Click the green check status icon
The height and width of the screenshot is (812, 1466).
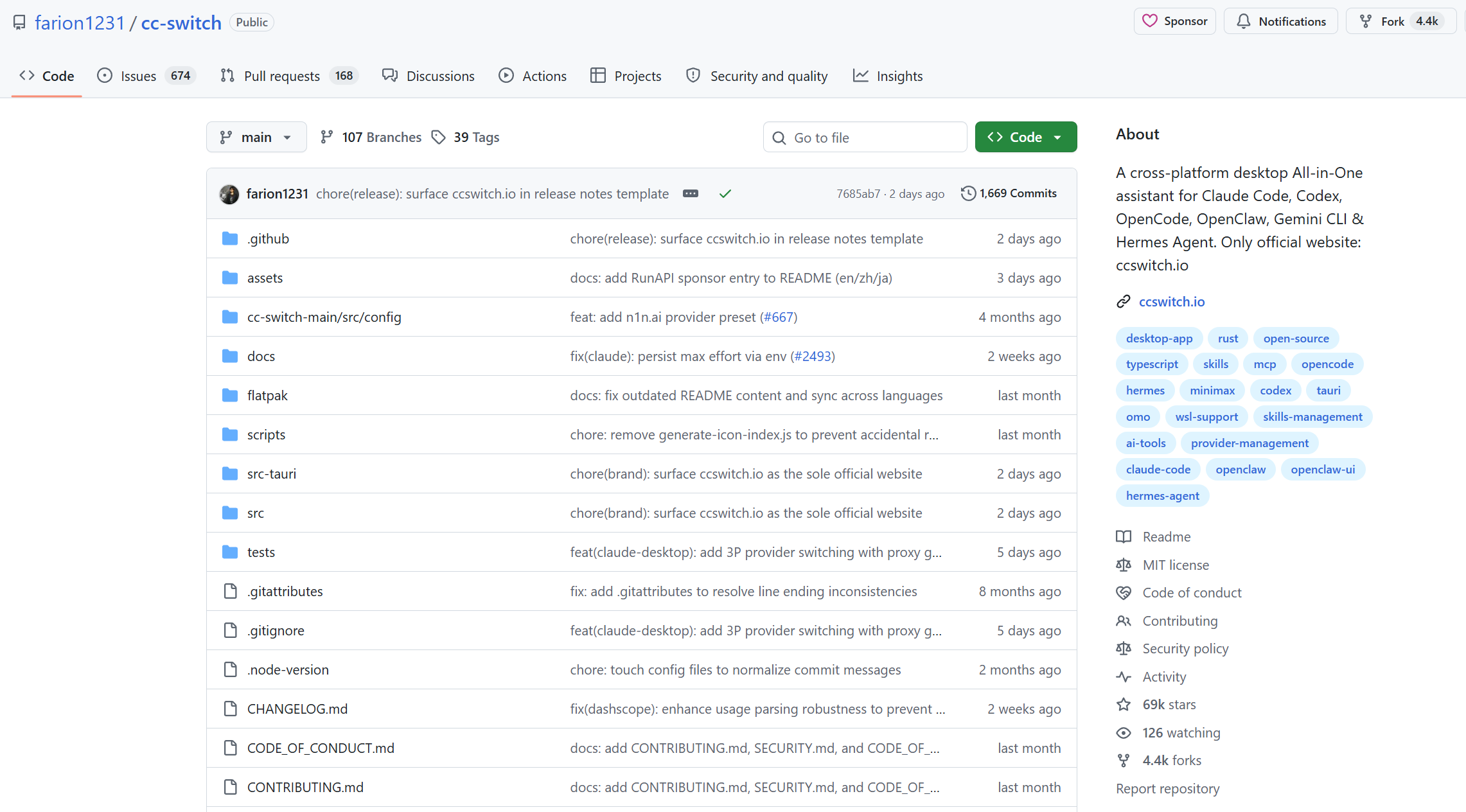pos(725,193)
